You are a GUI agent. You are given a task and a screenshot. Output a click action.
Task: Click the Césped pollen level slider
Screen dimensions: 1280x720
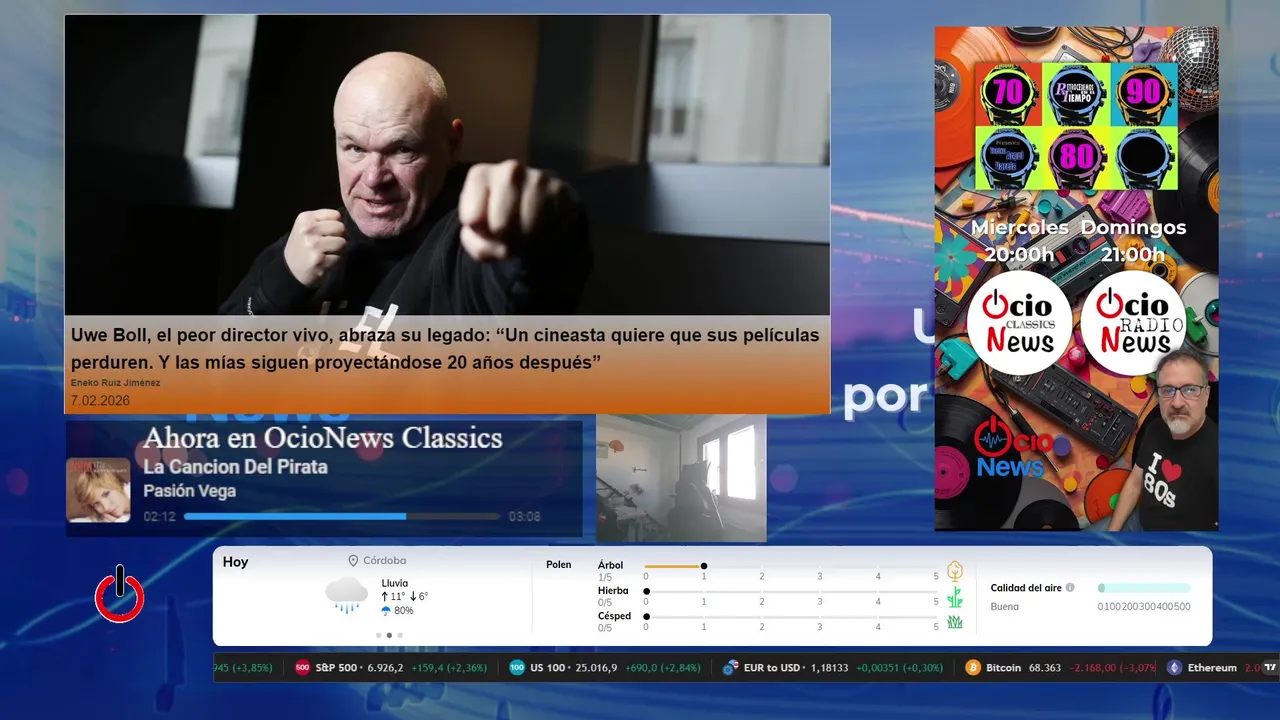tap(791, 616)
